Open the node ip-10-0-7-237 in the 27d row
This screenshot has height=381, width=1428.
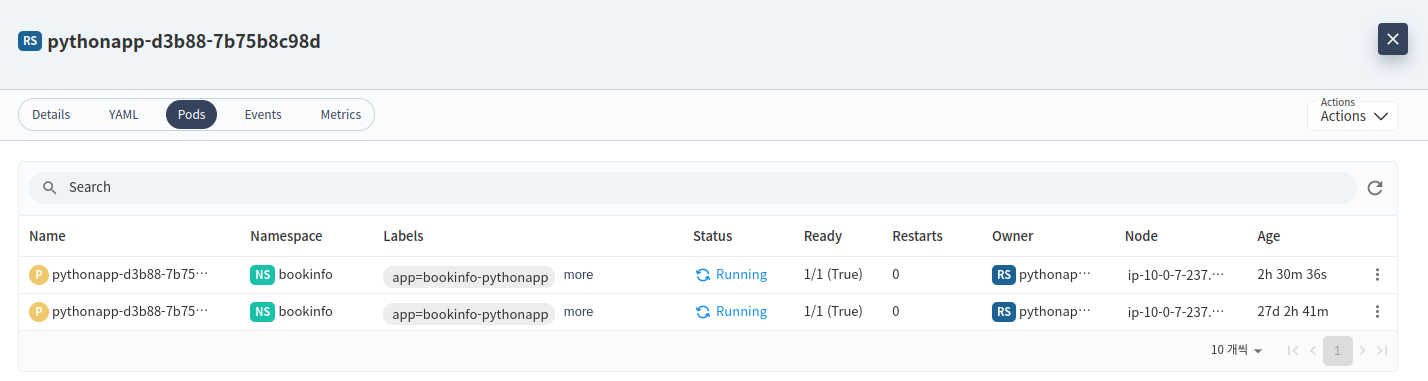[1176, 312]
